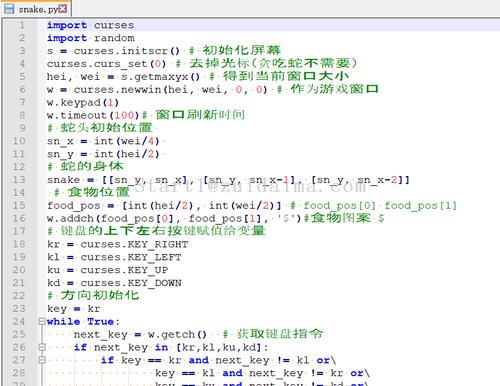The height and width of the screenshot is (386, 500).
Task: Click 'kd = curses.KEY_DOWN' line
Action: pyautogui.click(x=114, y=283)
